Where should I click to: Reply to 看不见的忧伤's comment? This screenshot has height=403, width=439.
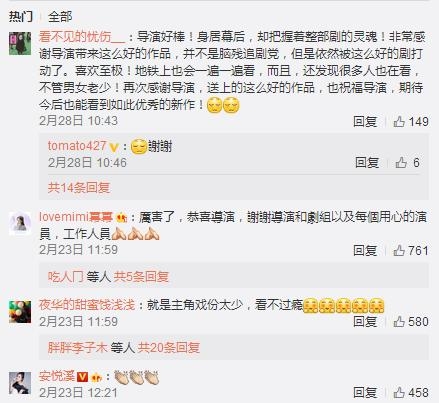(x=365, y=122)
